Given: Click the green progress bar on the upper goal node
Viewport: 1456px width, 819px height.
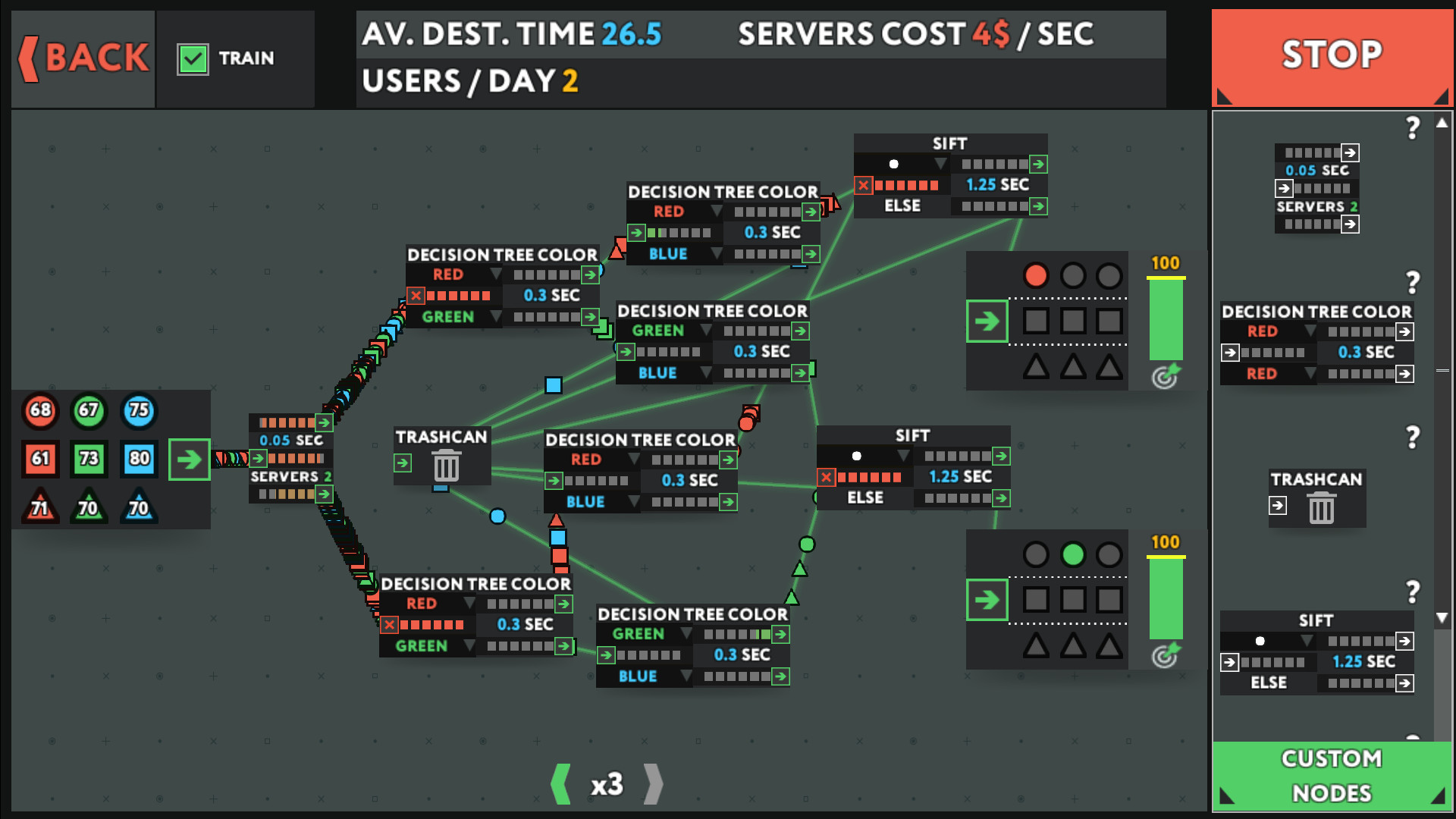Looking at the screenshot, I should pos(1166,318).
